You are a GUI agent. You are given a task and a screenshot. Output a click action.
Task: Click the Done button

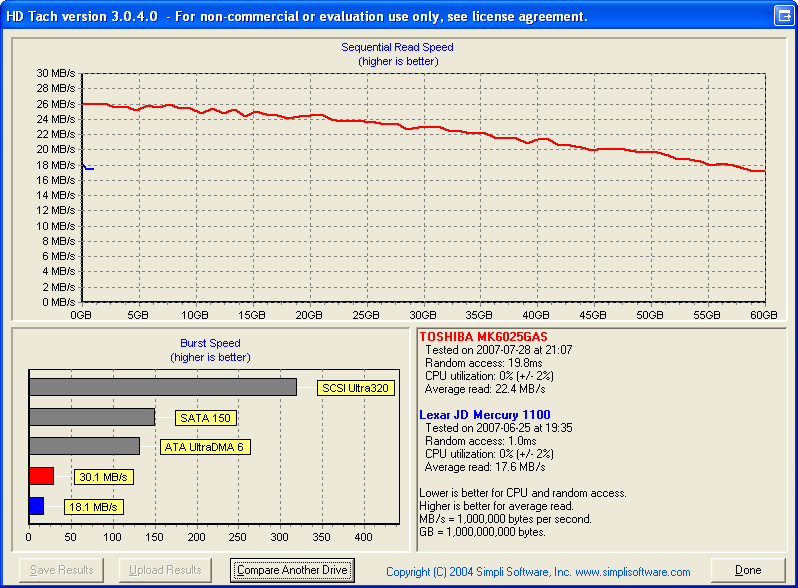[x=748, y=570]
